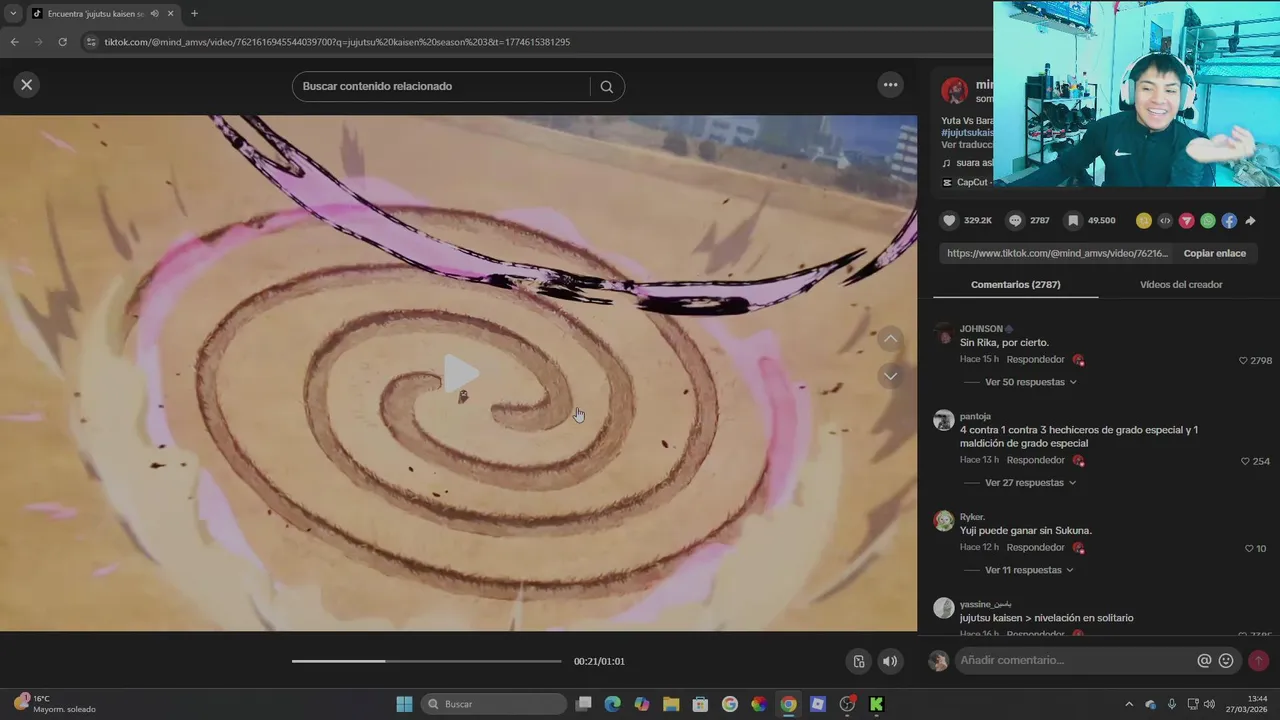This screenshot has height=720, width=1280.
Task: Click the yellow repost share icon
Action: (1143, 220)
